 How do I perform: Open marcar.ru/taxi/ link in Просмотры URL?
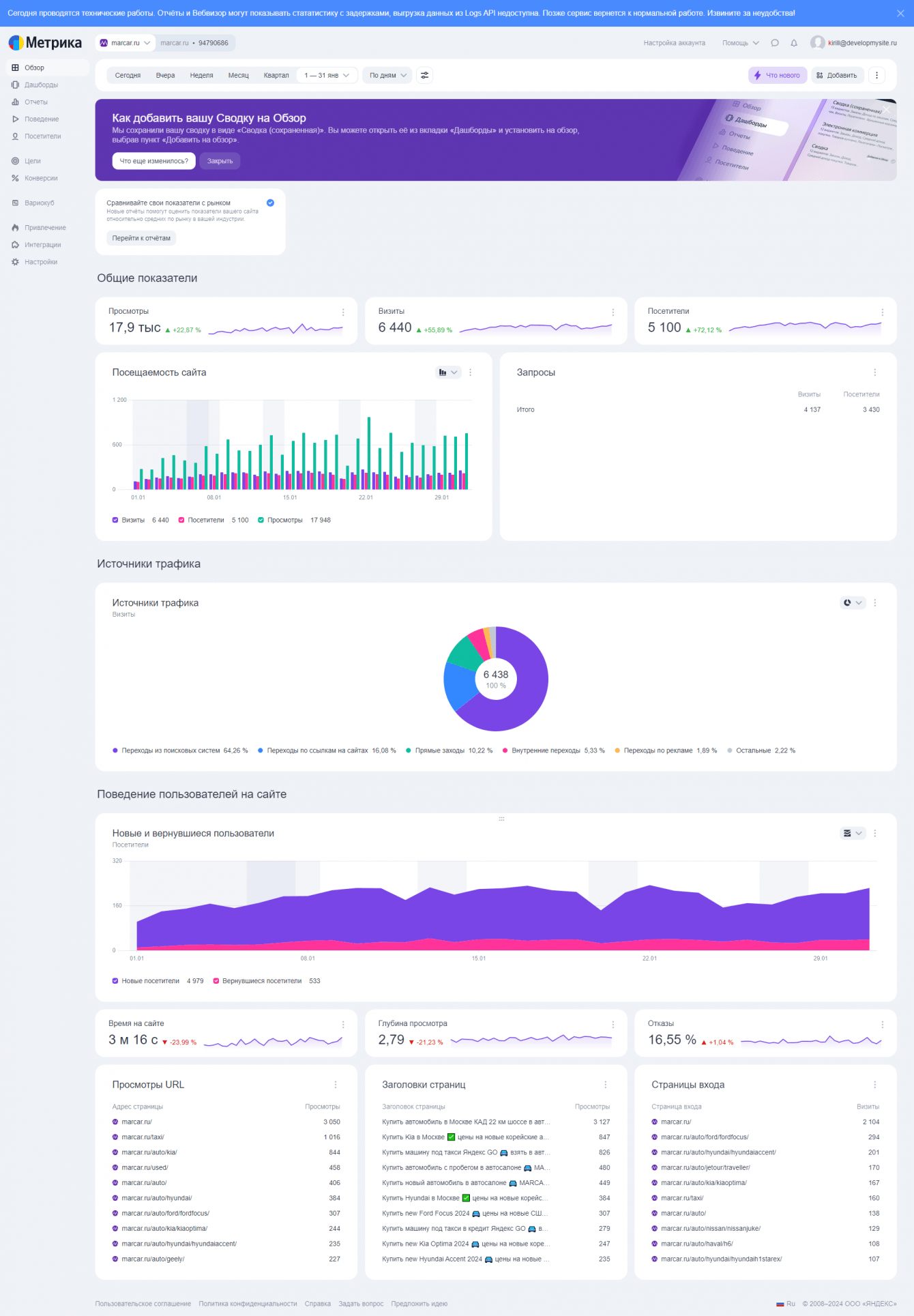[143, 1137]
